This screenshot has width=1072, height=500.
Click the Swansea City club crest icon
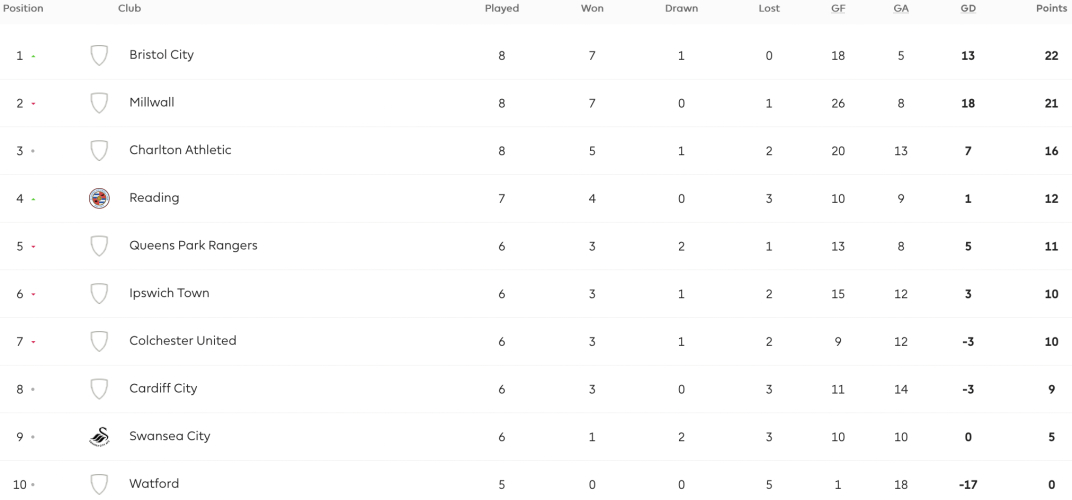[99, 437]
